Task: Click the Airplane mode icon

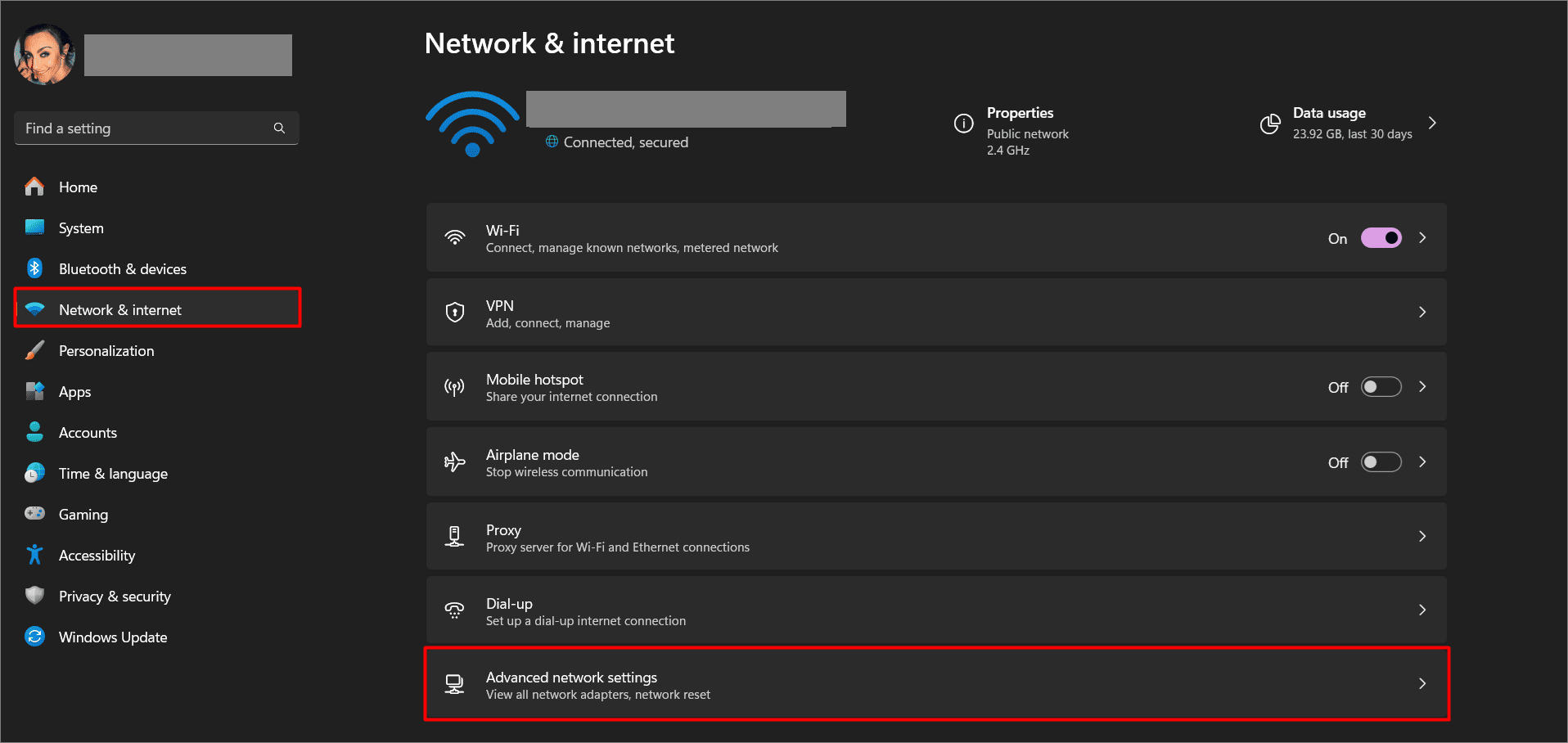Action: click(x=455, y=462)
